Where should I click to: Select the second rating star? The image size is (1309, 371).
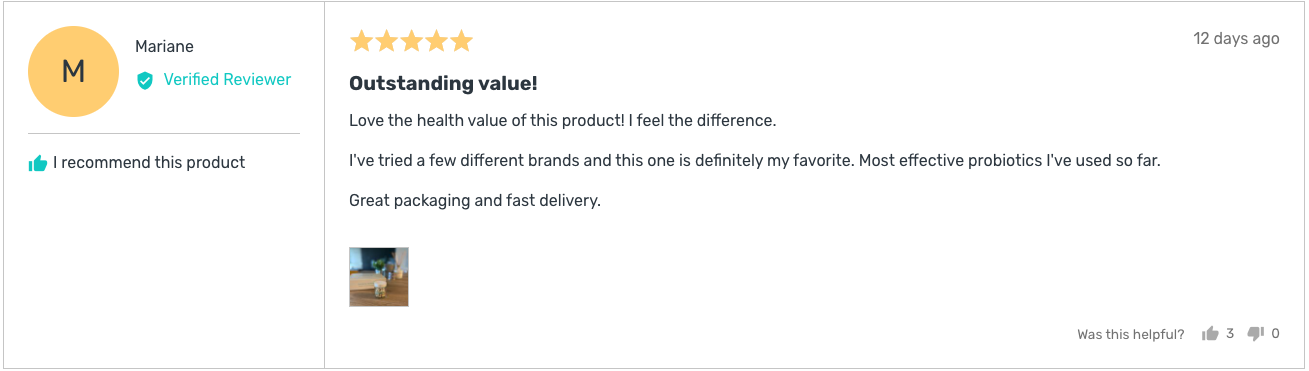point(386,41)
